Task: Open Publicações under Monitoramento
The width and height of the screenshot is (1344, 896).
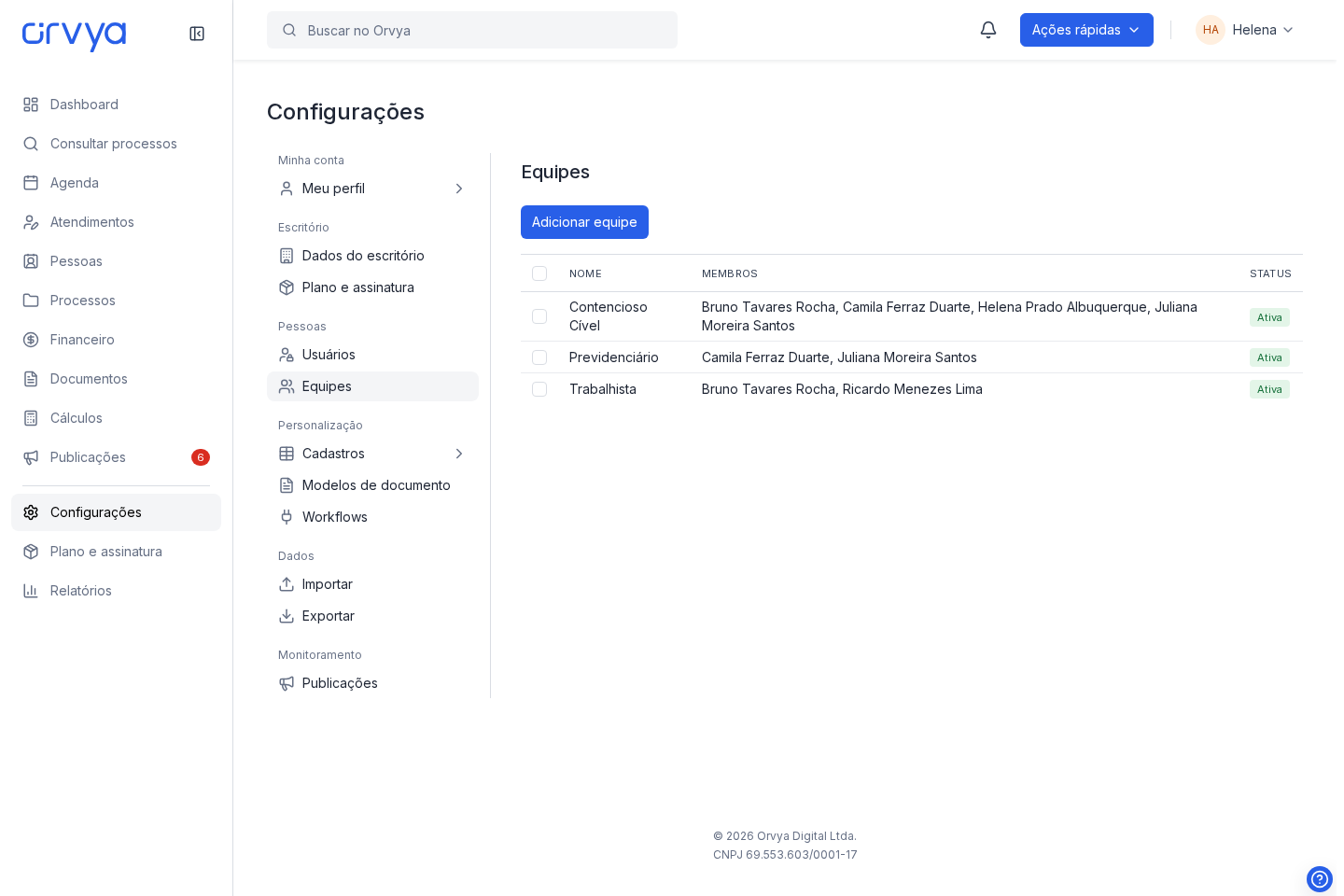Action: click(x=372, y=683)
